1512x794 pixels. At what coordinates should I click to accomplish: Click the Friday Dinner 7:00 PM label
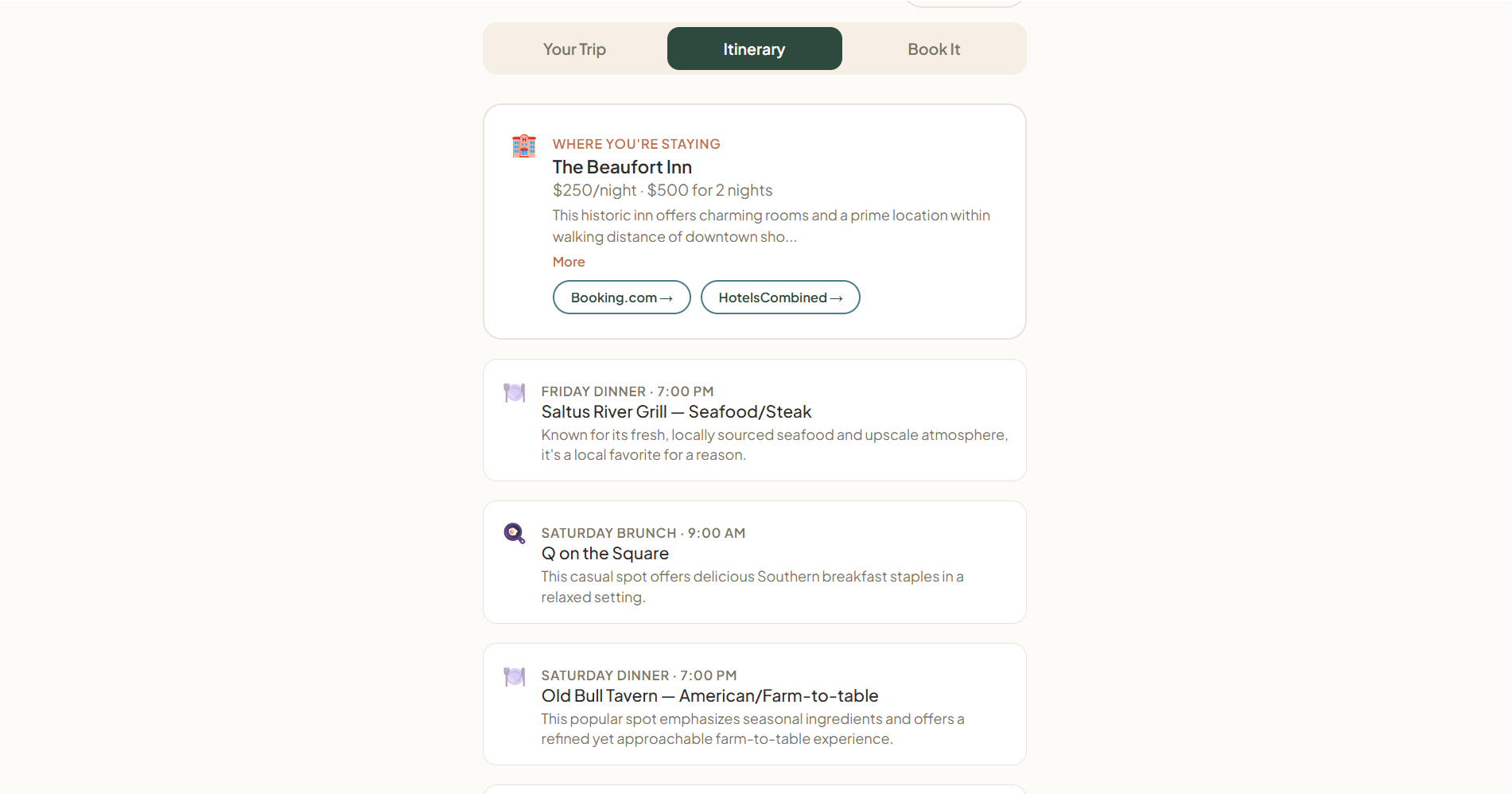coord(627,391)
